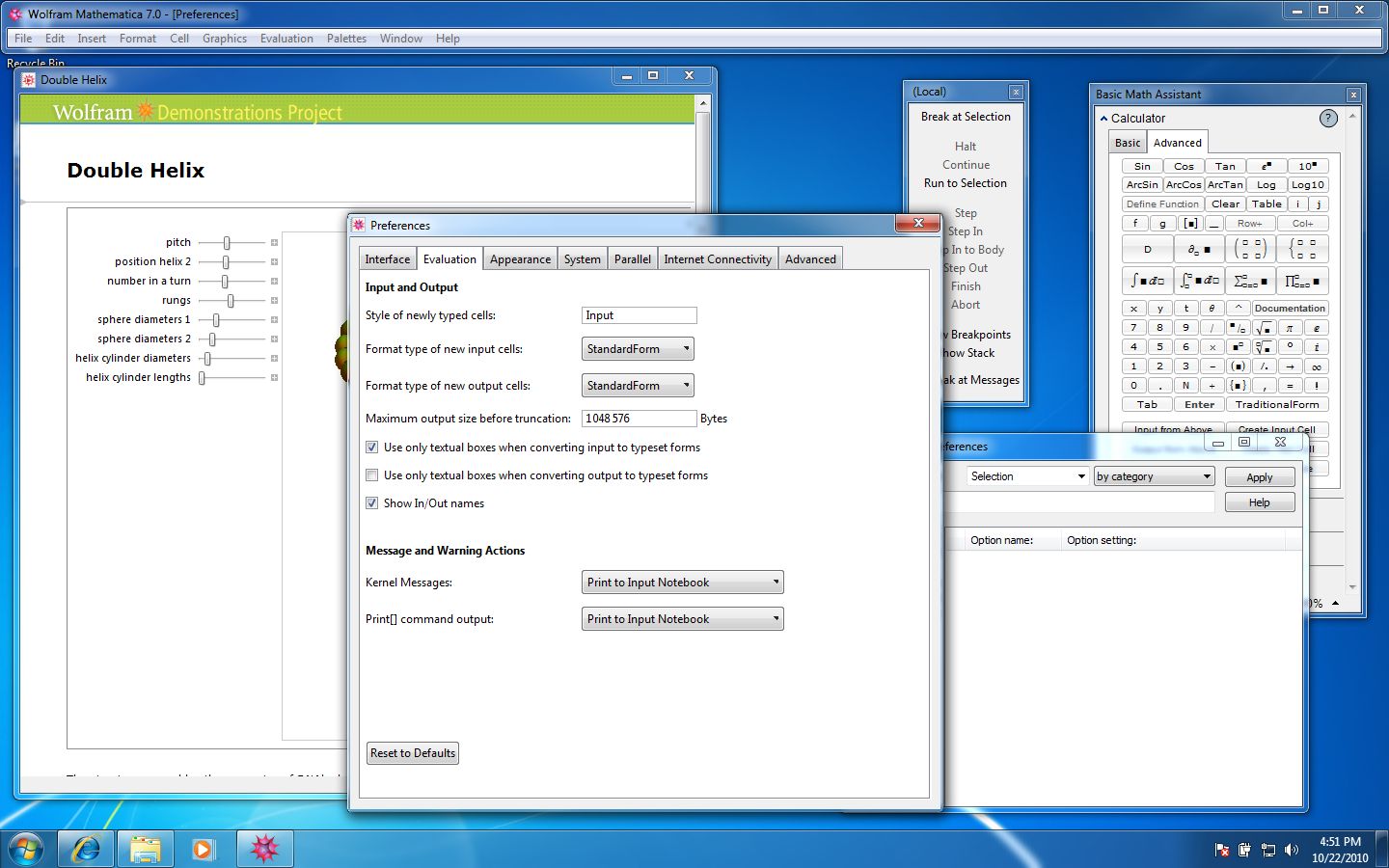Insert the theta symbol in Calculator
The height and width of the screenshot is (868, 1389).
tap(1212, 309)
